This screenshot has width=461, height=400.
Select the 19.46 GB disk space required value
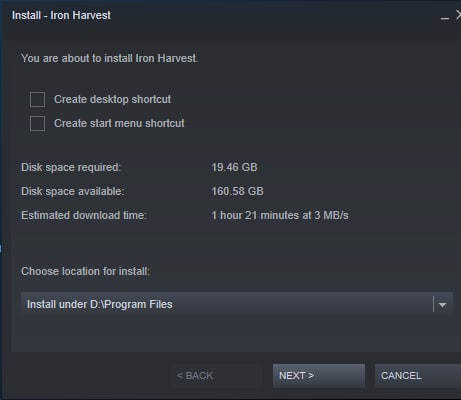click(234, 167)
